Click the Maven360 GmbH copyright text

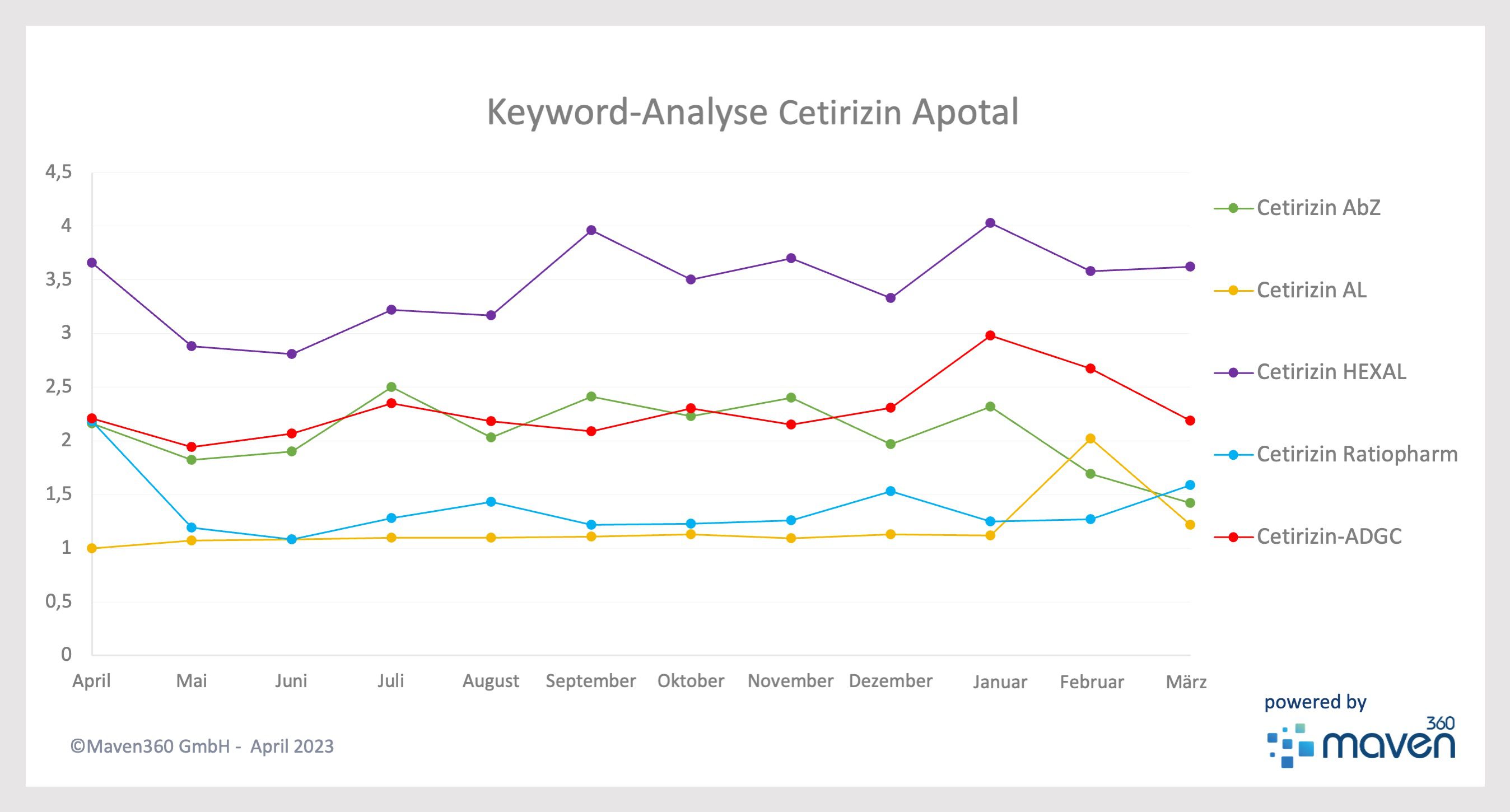202,746
